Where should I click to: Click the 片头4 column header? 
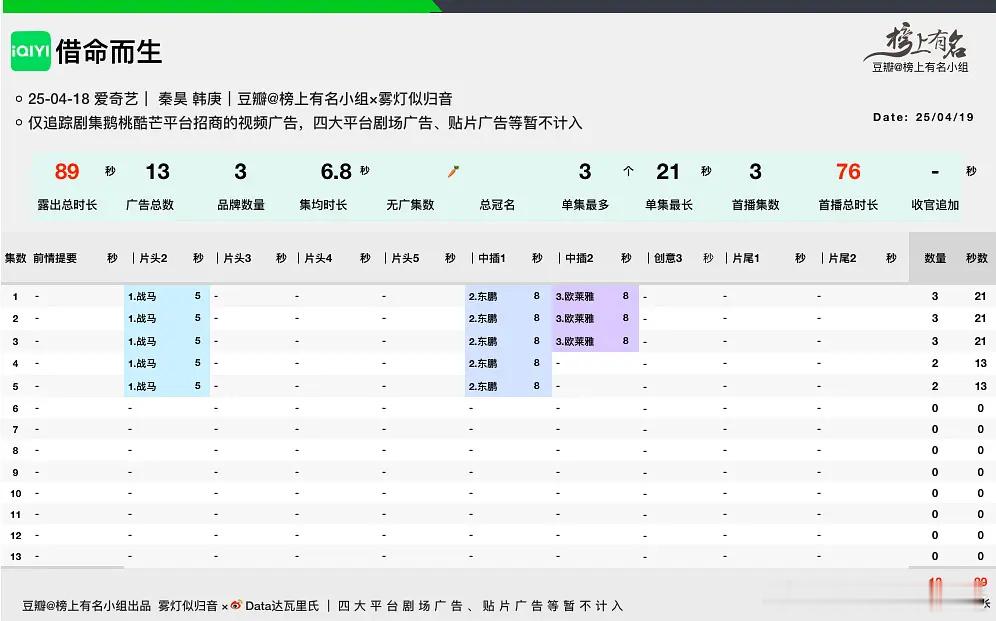(318, 258)
